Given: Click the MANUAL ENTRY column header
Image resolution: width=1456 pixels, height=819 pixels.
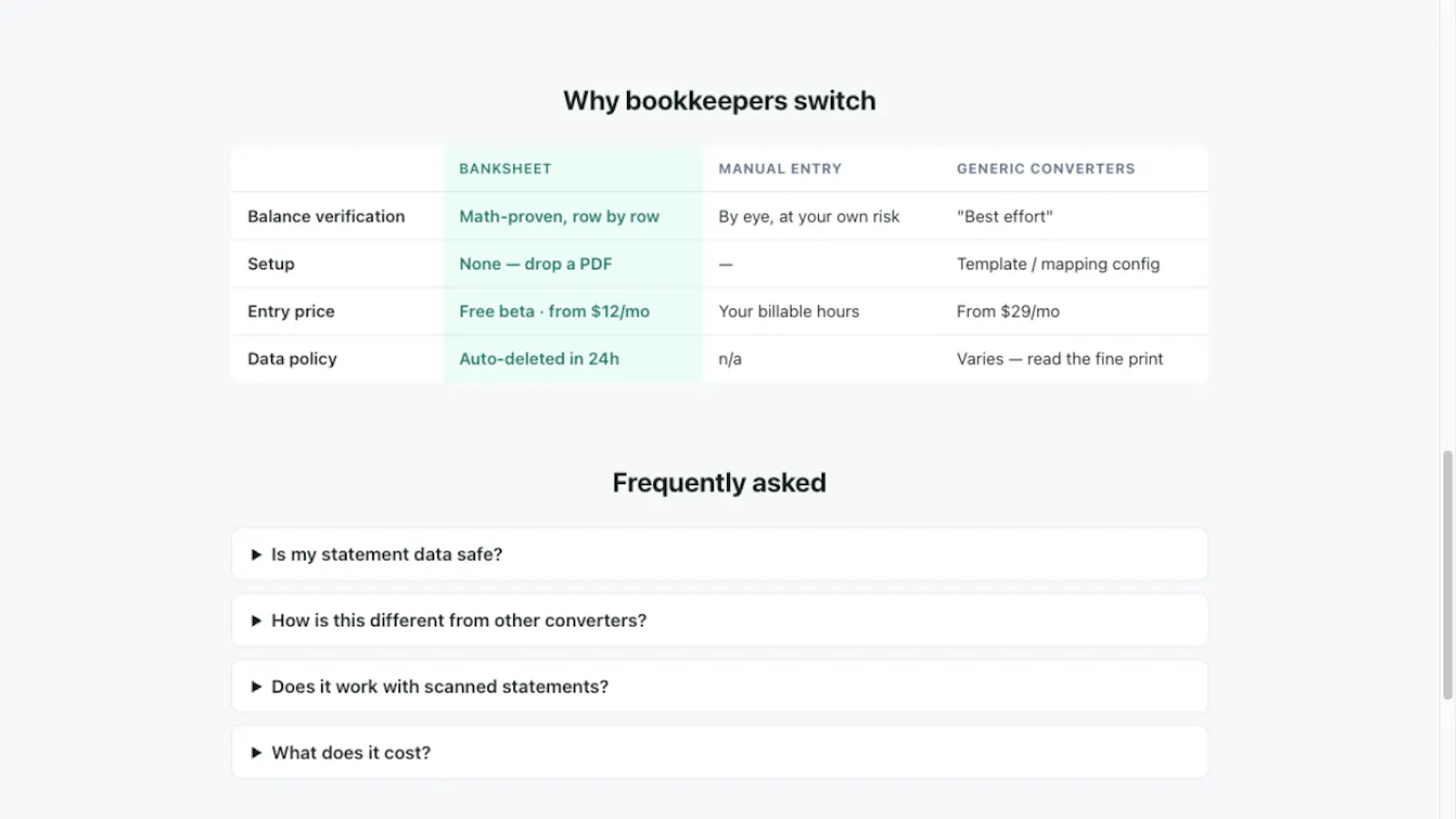Looking at the screenshot, I should click(822, 169).
